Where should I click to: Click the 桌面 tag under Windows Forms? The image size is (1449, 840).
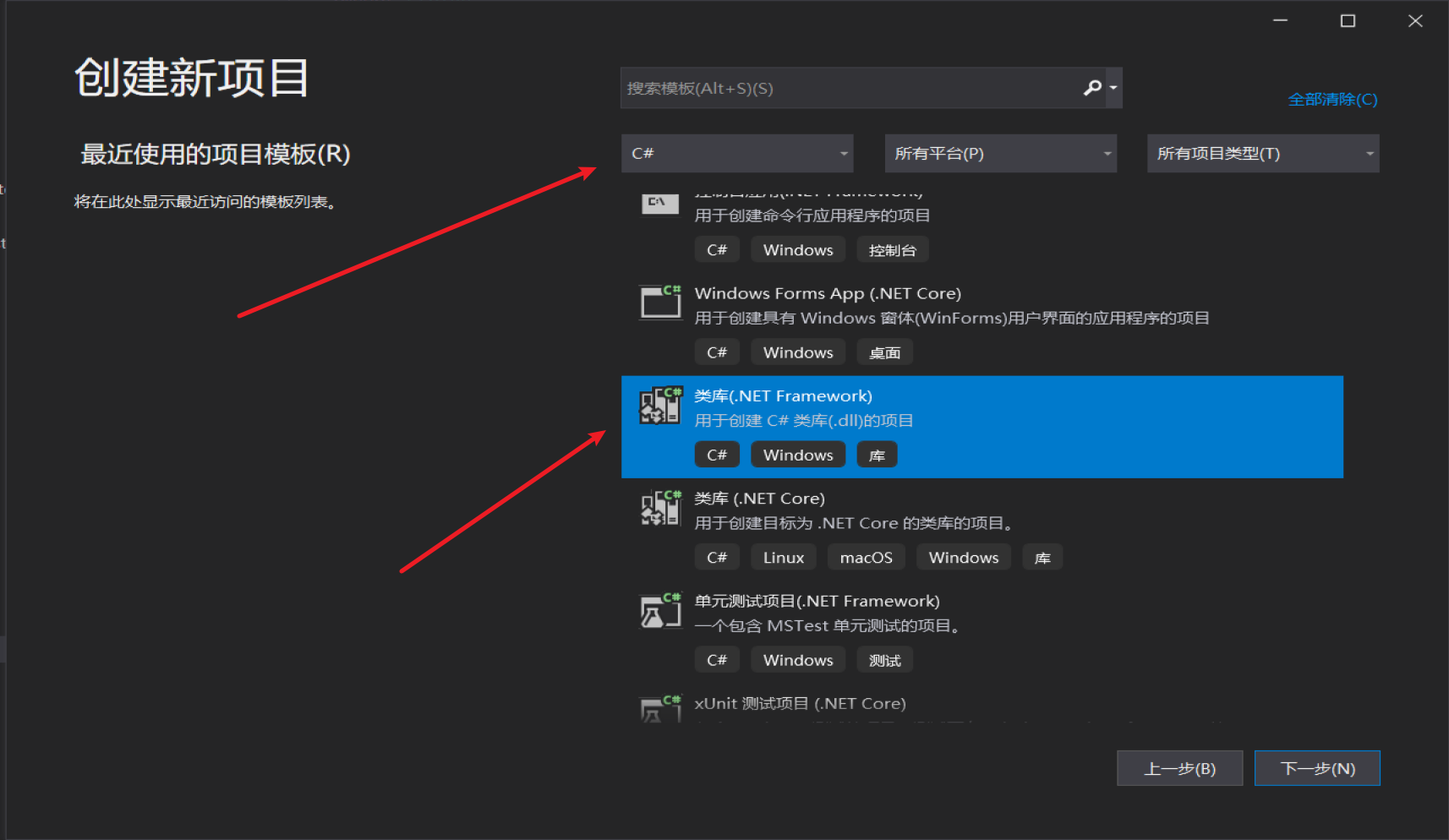click(885, 352)
